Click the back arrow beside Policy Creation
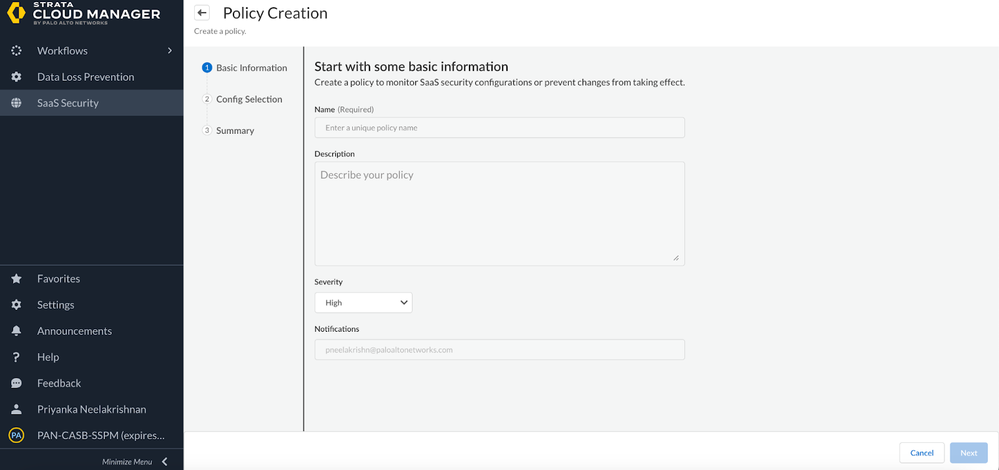999x470 pixels. click(202, 13)
